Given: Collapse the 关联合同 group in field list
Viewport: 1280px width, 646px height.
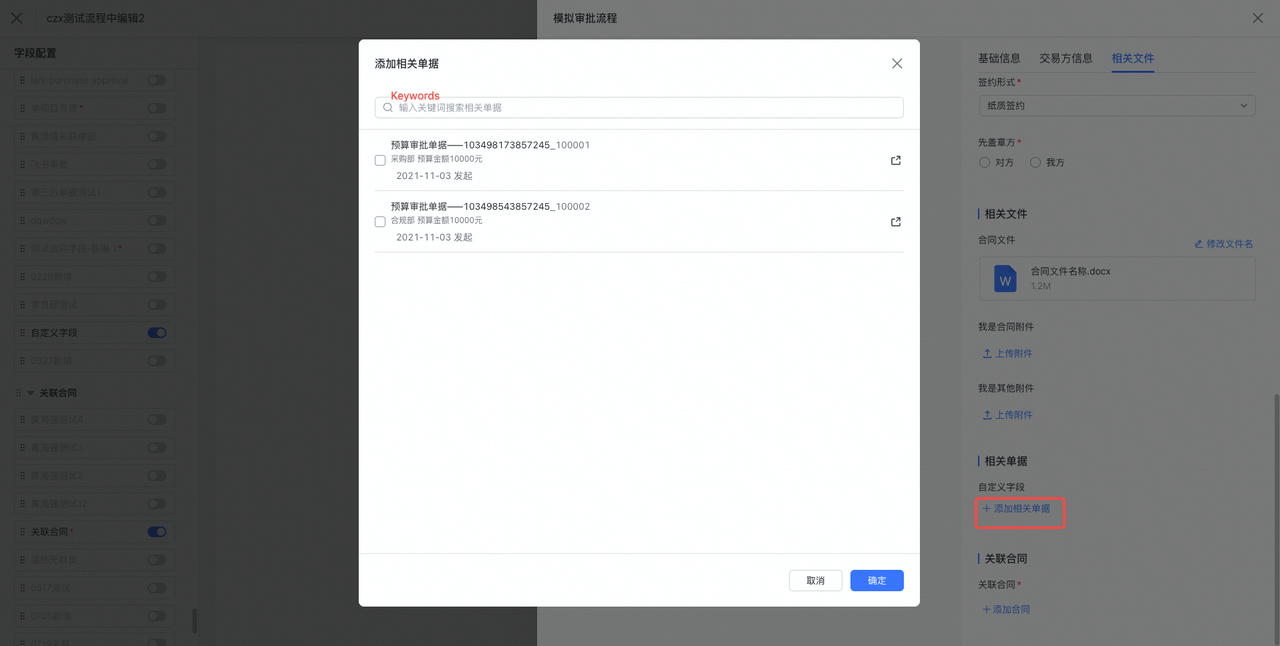Looking at the screenshot, I should point(30,393).
